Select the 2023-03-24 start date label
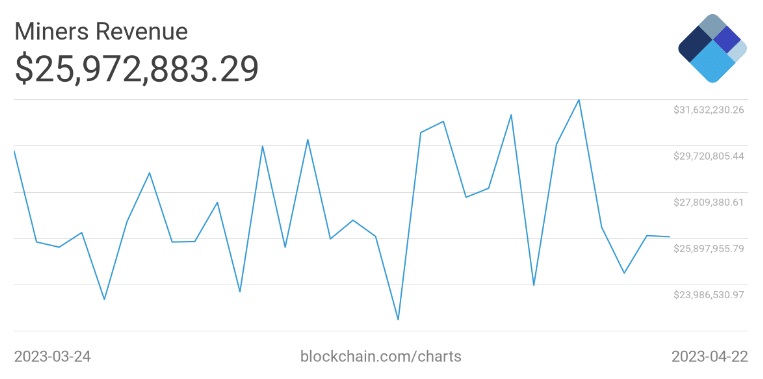The height and width of the screenshot is (379, 763). click(x=53, y=357)
